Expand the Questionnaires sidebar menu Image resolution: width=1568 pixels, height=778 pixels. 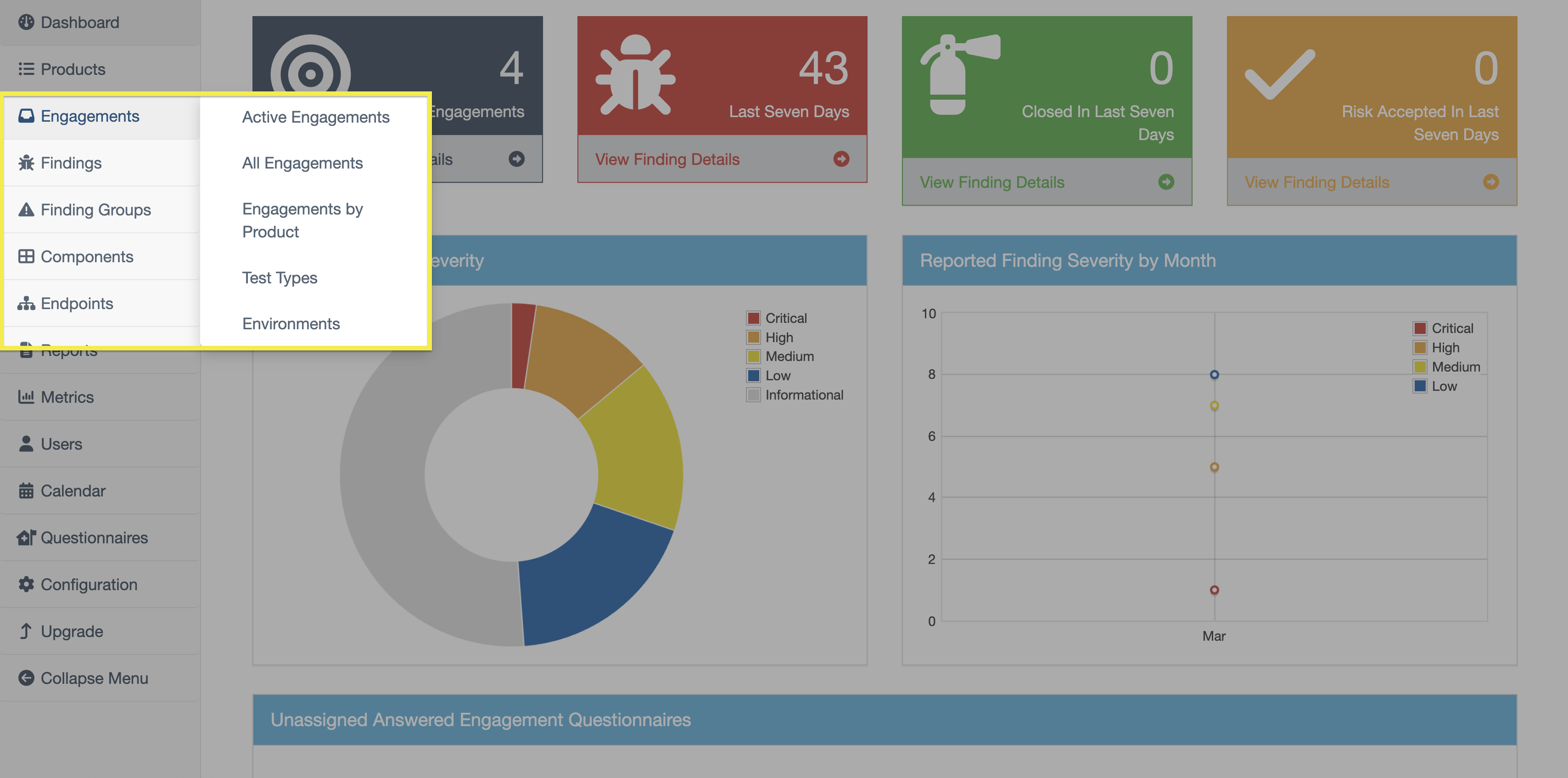point(94,538)
